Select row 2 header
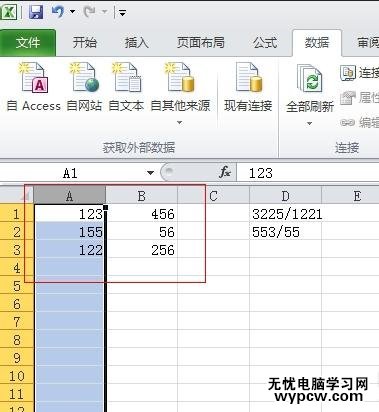This screenshot has height=412, width=379. tap(17, 232)
